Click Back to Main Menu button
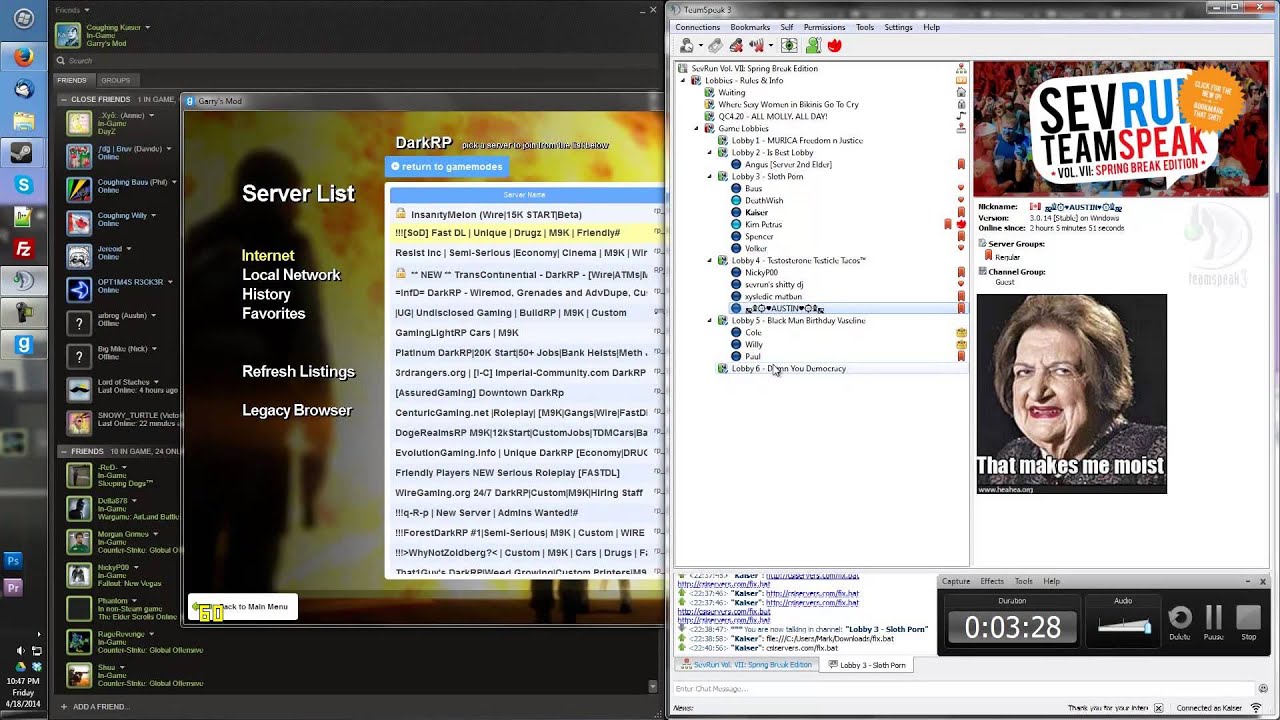Image resolution: width=1280 pixels, height=720 pixels. tap(243, 606)
